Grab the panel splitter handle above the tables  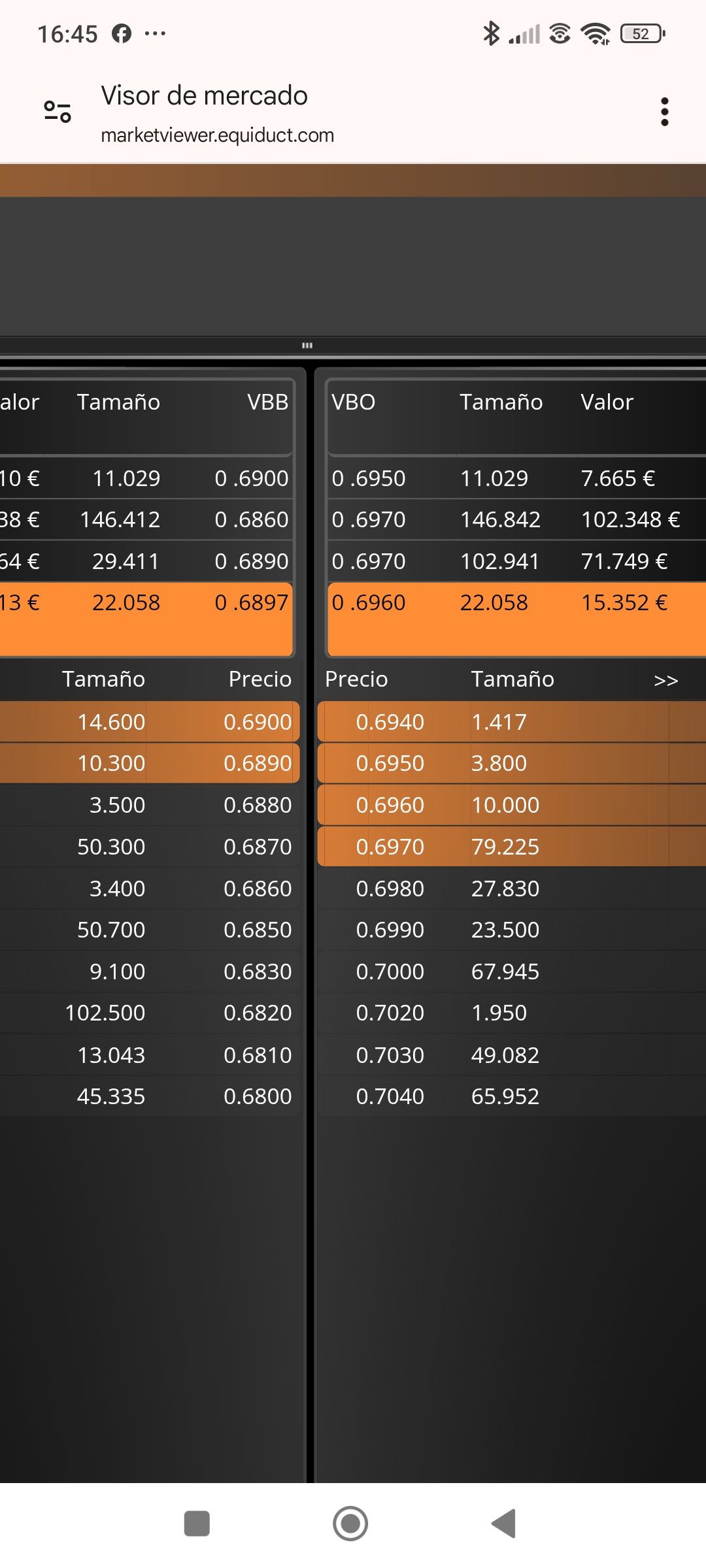coord(307,345)
